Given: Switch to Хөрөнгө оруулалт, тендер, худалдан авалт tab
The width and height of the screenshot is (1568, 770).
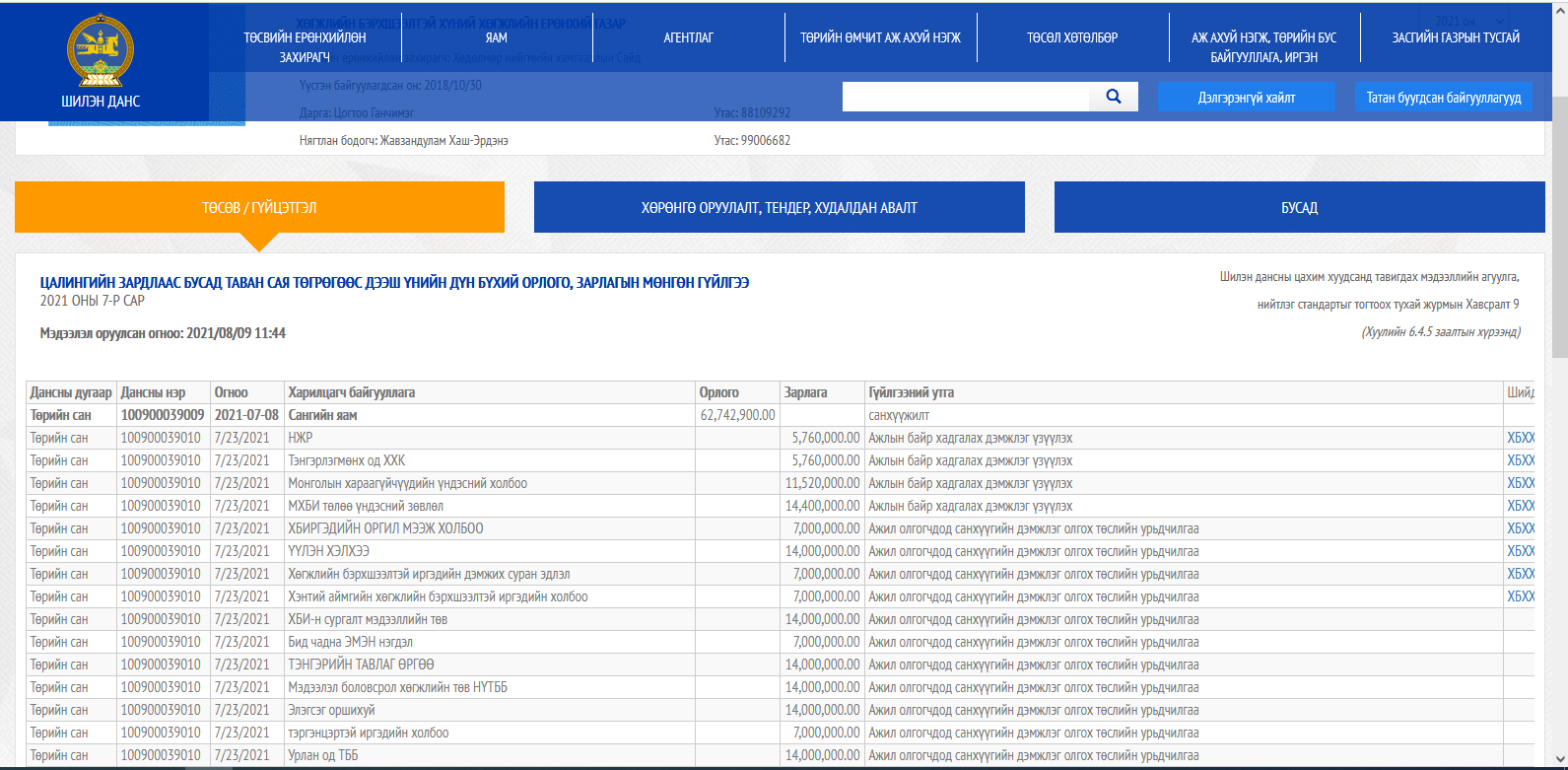Looking at the screenshot, I should [780, 207].
